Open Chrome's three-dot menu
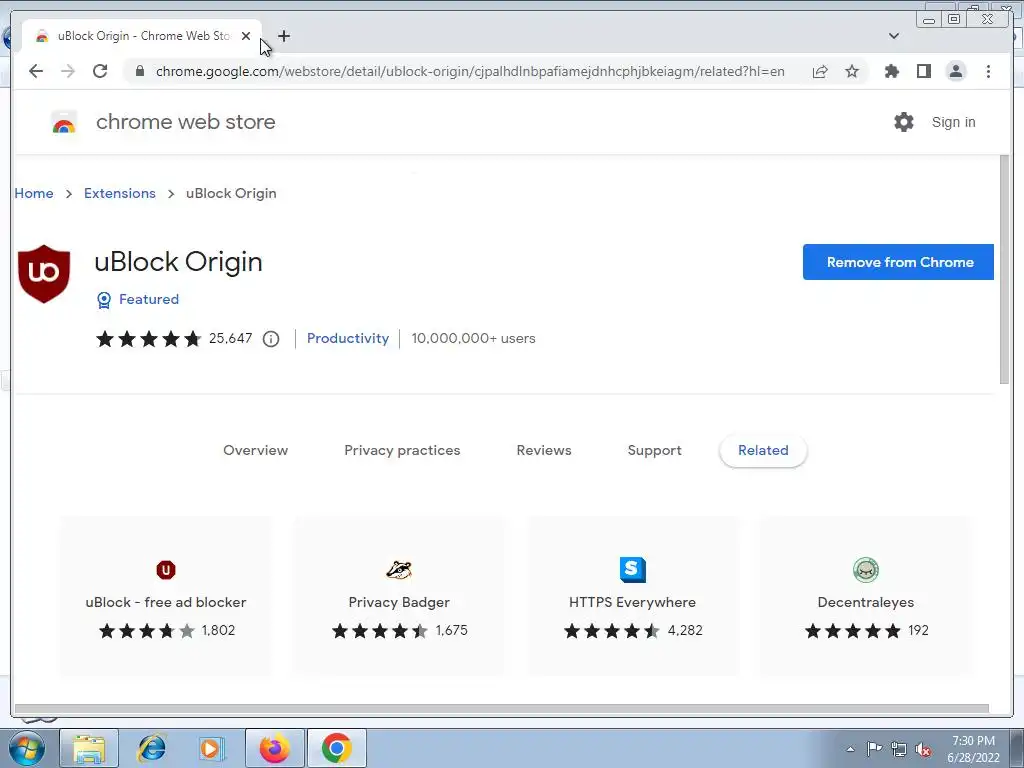Screen dimensions: 1024x768 988,71
